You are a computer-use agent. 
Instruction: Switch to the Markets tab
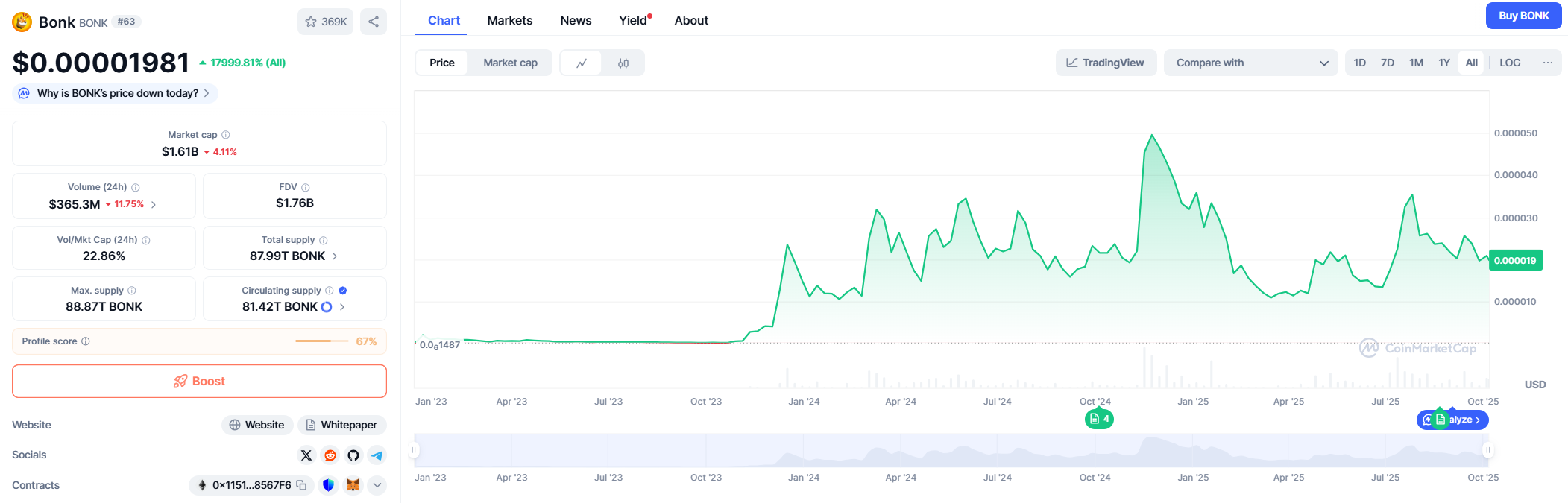[x=509, y=21]
